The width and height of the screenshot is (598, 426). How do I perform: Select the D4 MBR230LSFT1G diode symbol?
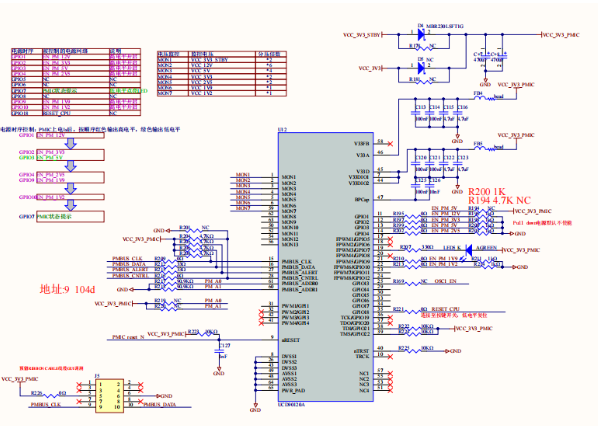pos(421,35)
